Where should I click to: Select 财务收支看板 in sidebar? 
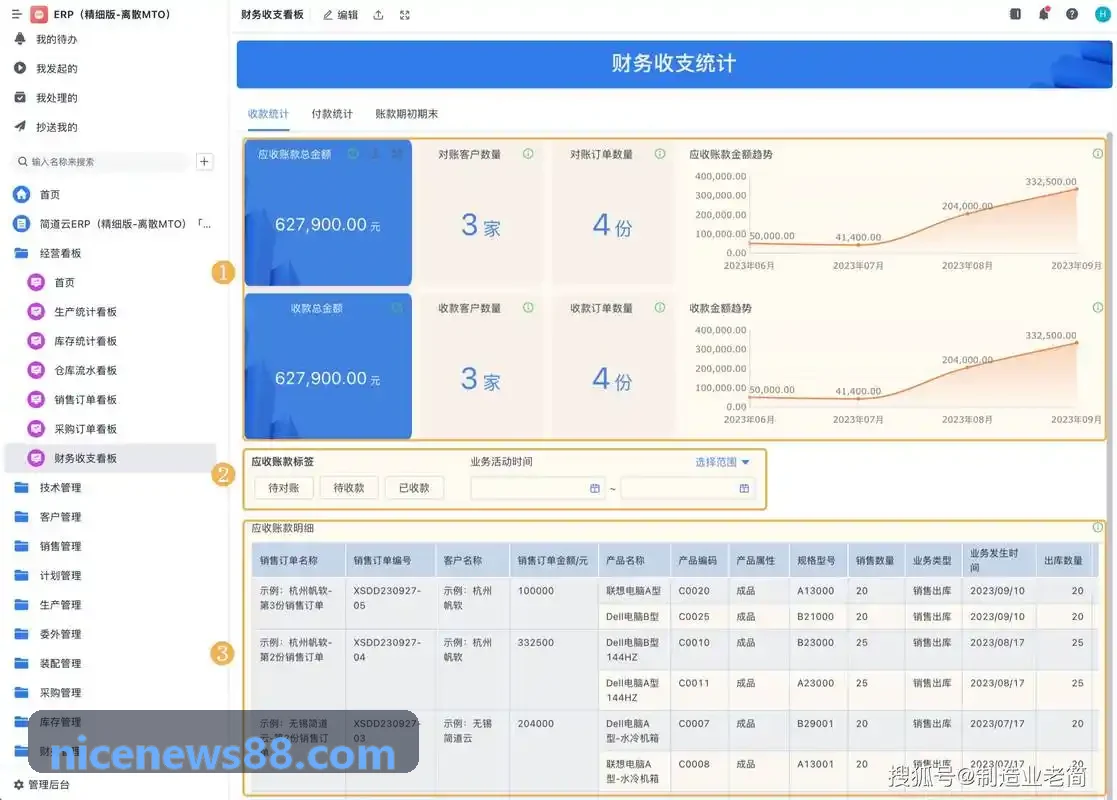110,458
